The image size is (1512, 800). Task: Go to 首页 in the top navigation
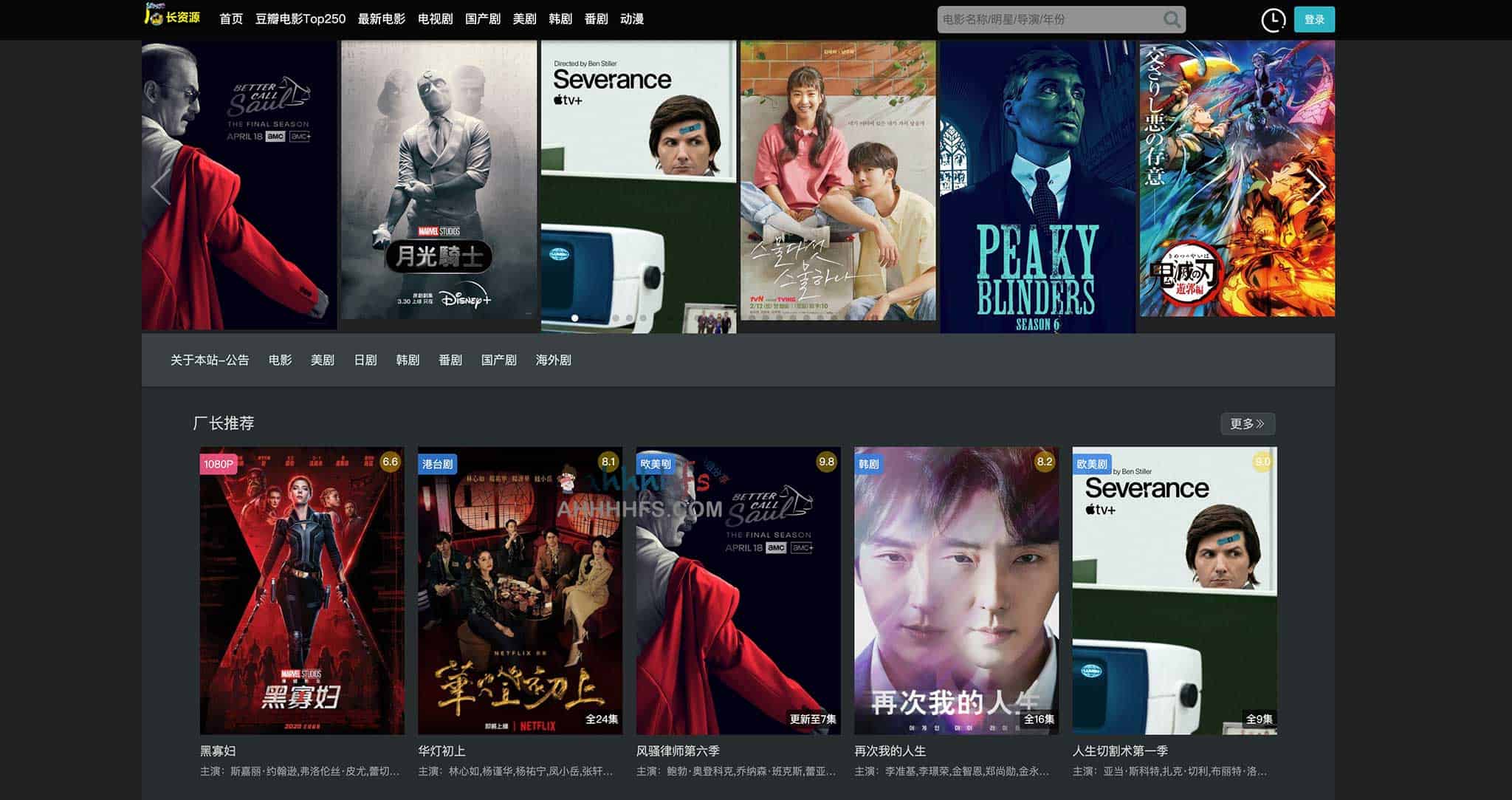tap(231, 19)
